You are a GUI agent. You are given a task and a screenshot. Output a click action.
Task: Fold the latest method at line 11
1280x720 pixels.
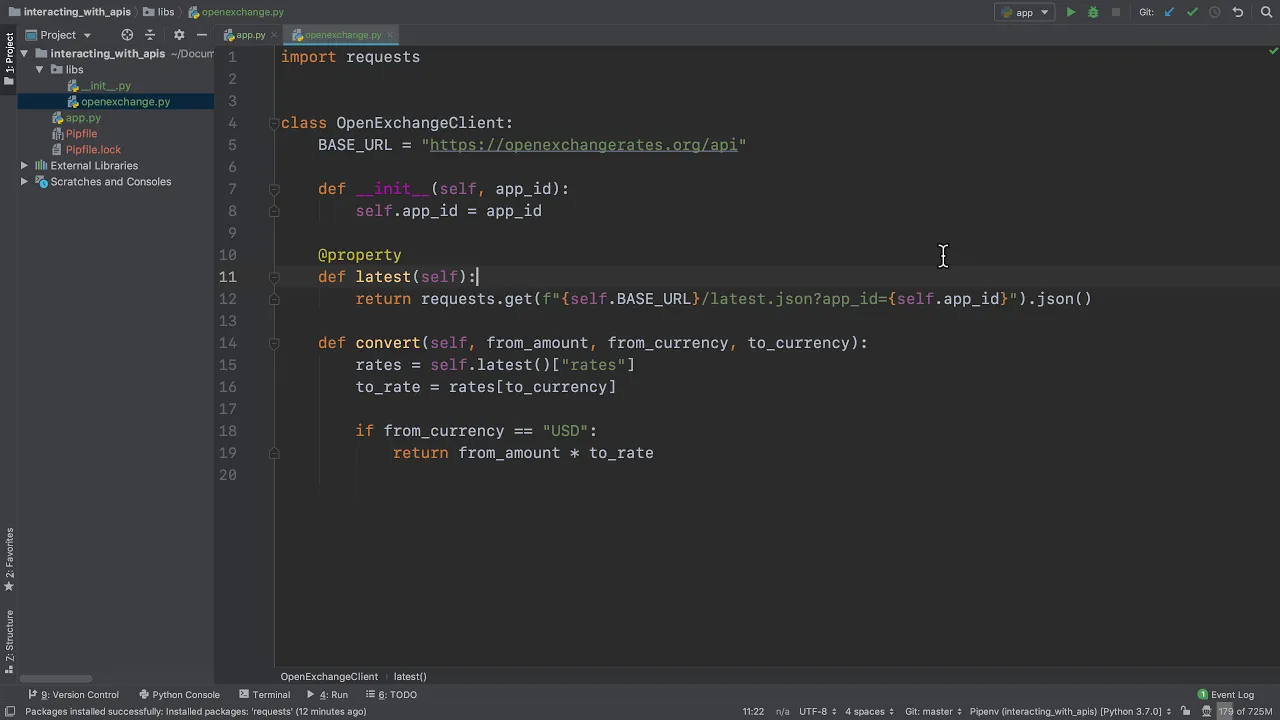(x=273, y=277)
